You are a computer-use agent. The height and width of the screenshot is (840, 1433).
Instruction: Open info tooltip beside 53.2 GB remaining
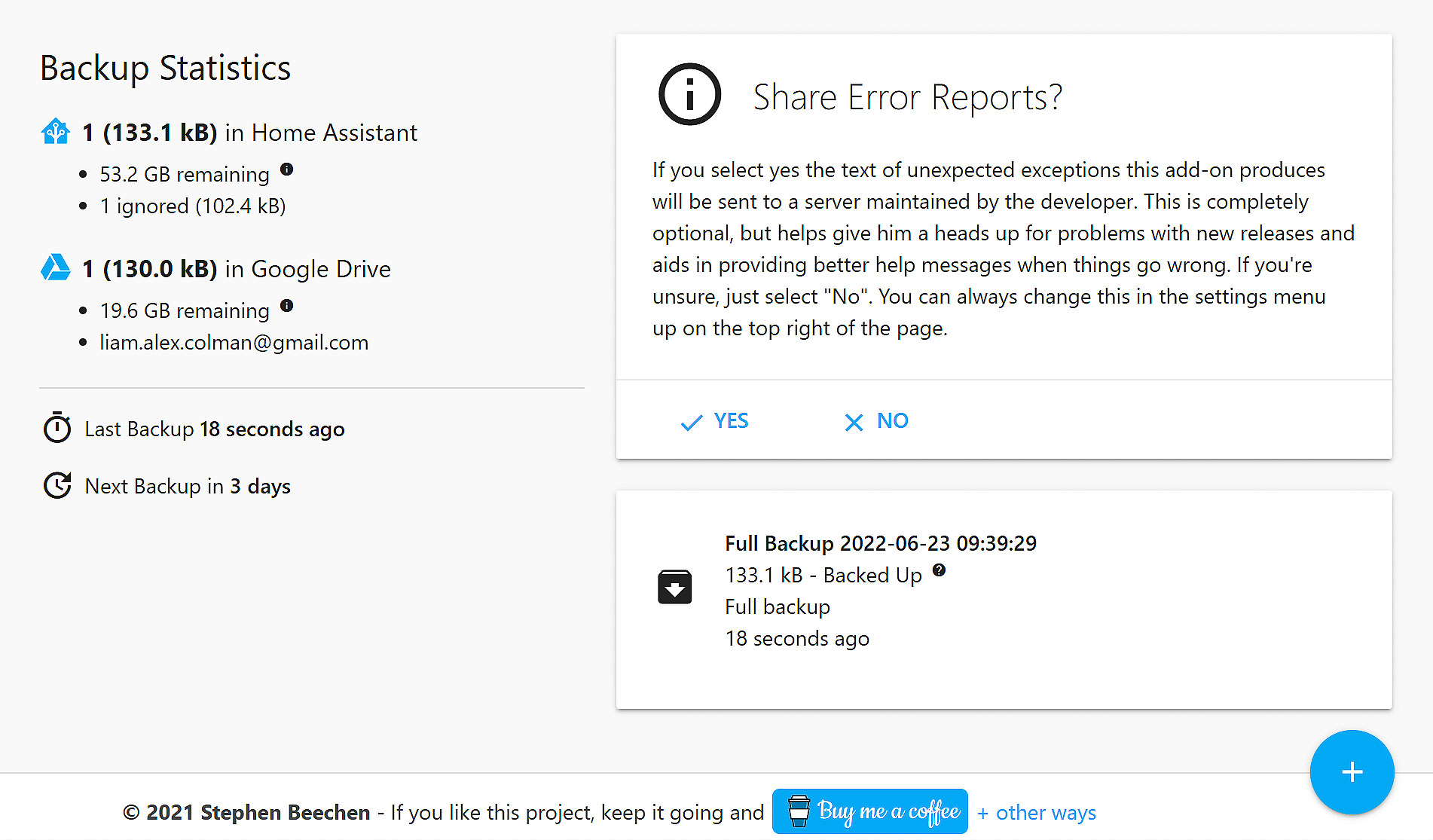[286, 169]
